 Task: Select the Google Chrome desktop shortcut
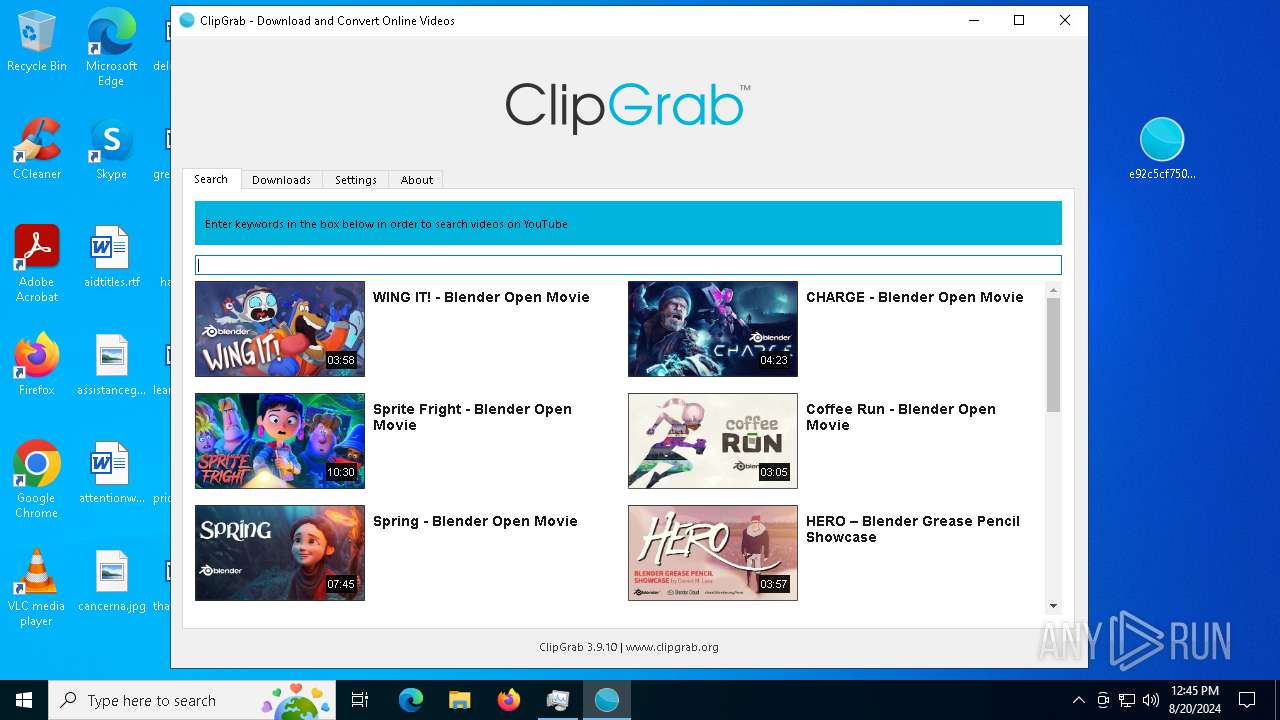coord(37,480)
